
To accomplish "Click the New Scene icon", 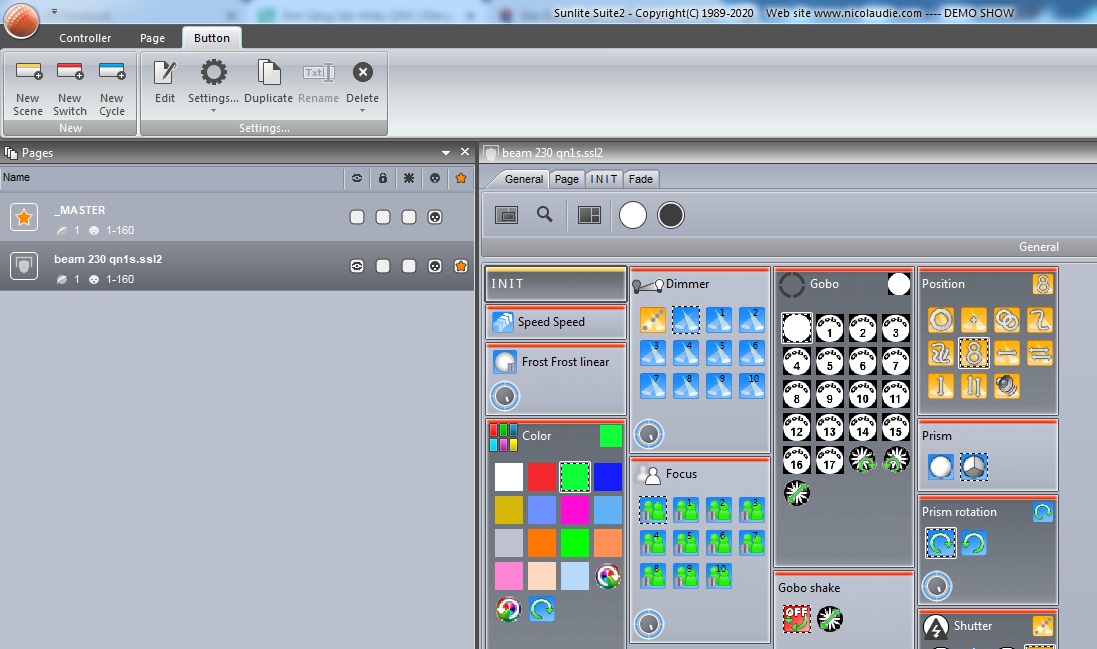I will pos(28,73).
